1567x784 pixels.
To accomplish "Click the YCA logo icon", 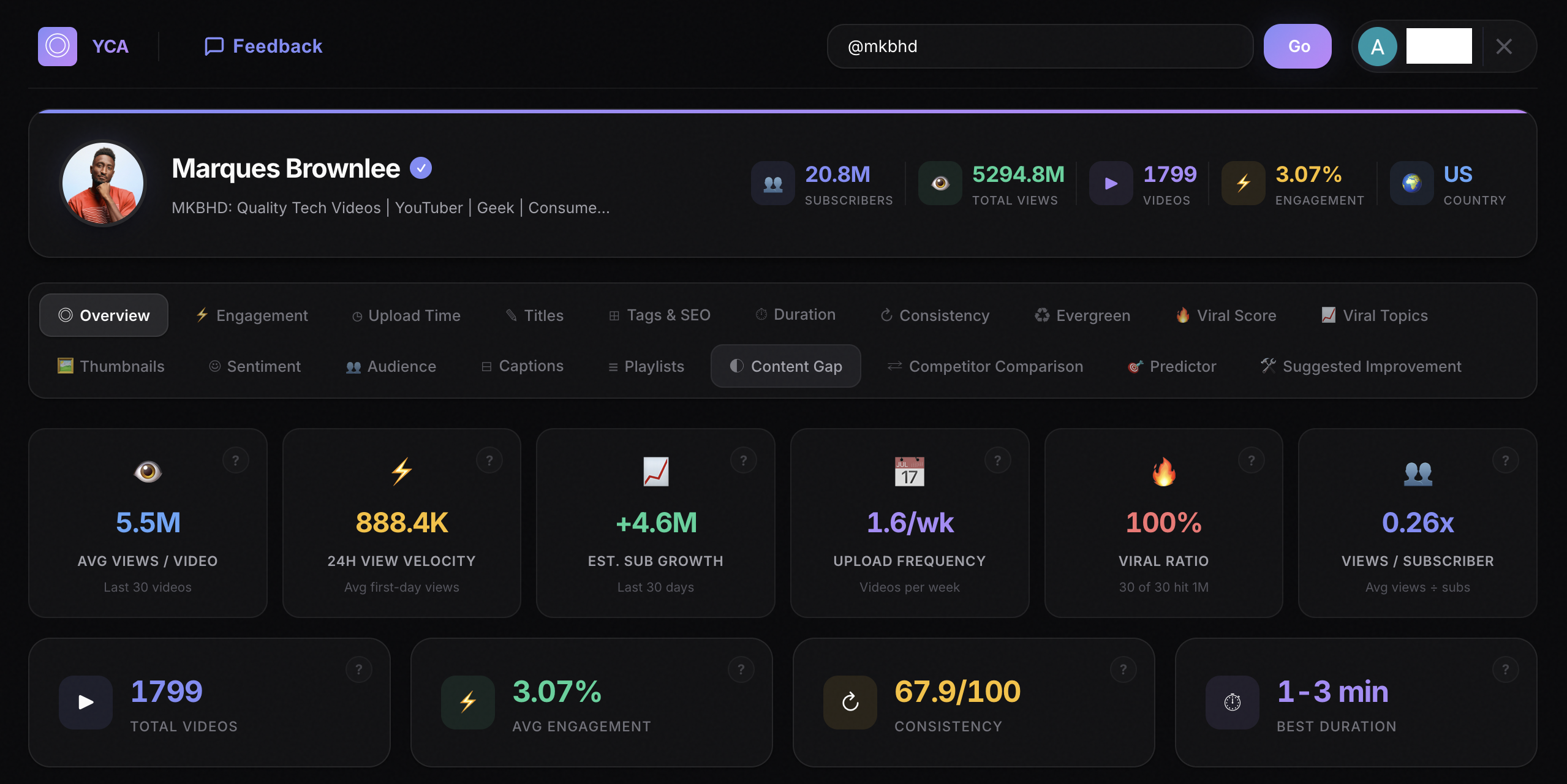I will point(57,45).
